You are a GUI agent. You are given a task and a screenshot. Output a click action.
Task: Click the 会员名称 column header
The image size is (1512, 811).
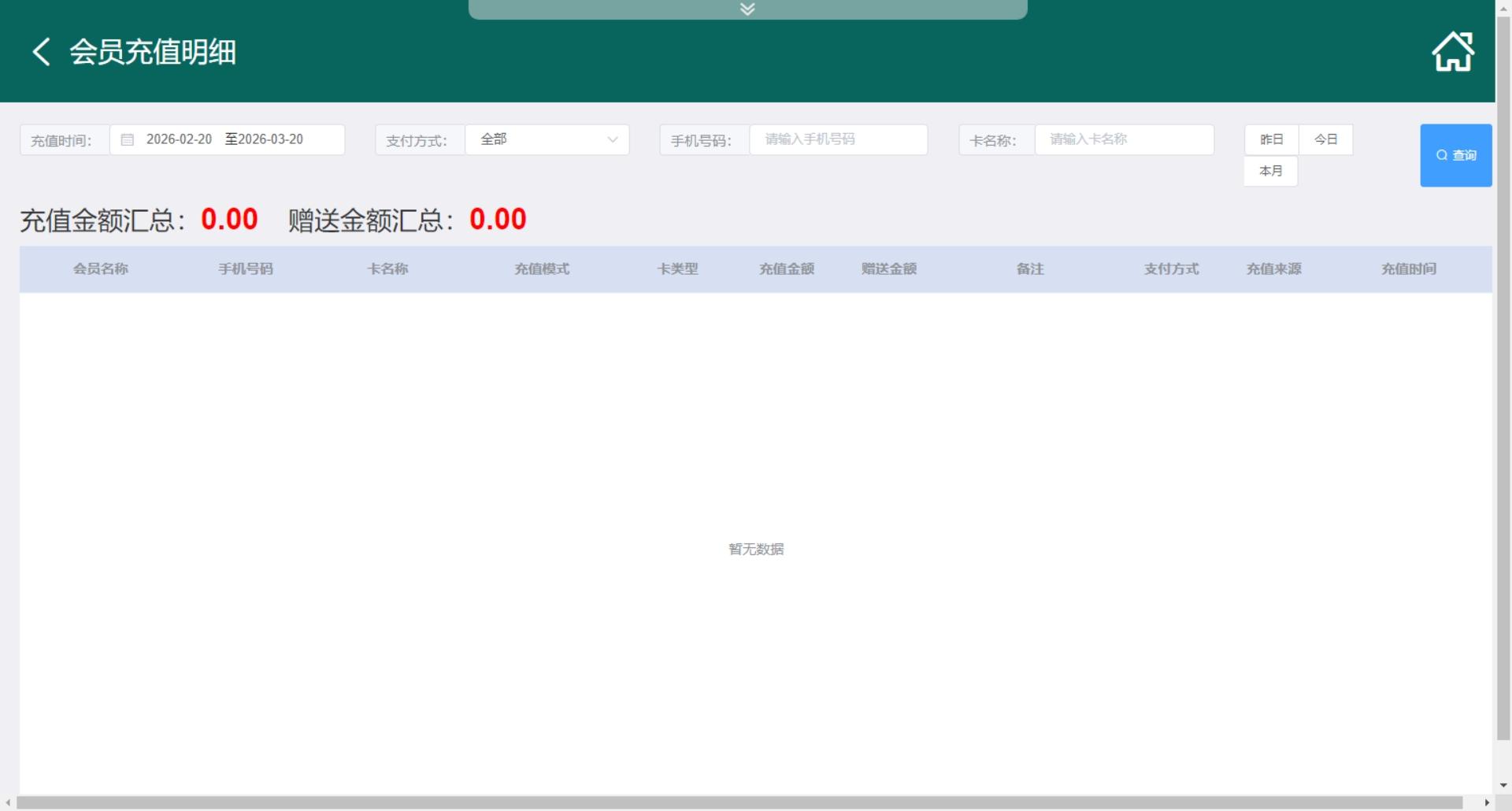coord(101,269)
